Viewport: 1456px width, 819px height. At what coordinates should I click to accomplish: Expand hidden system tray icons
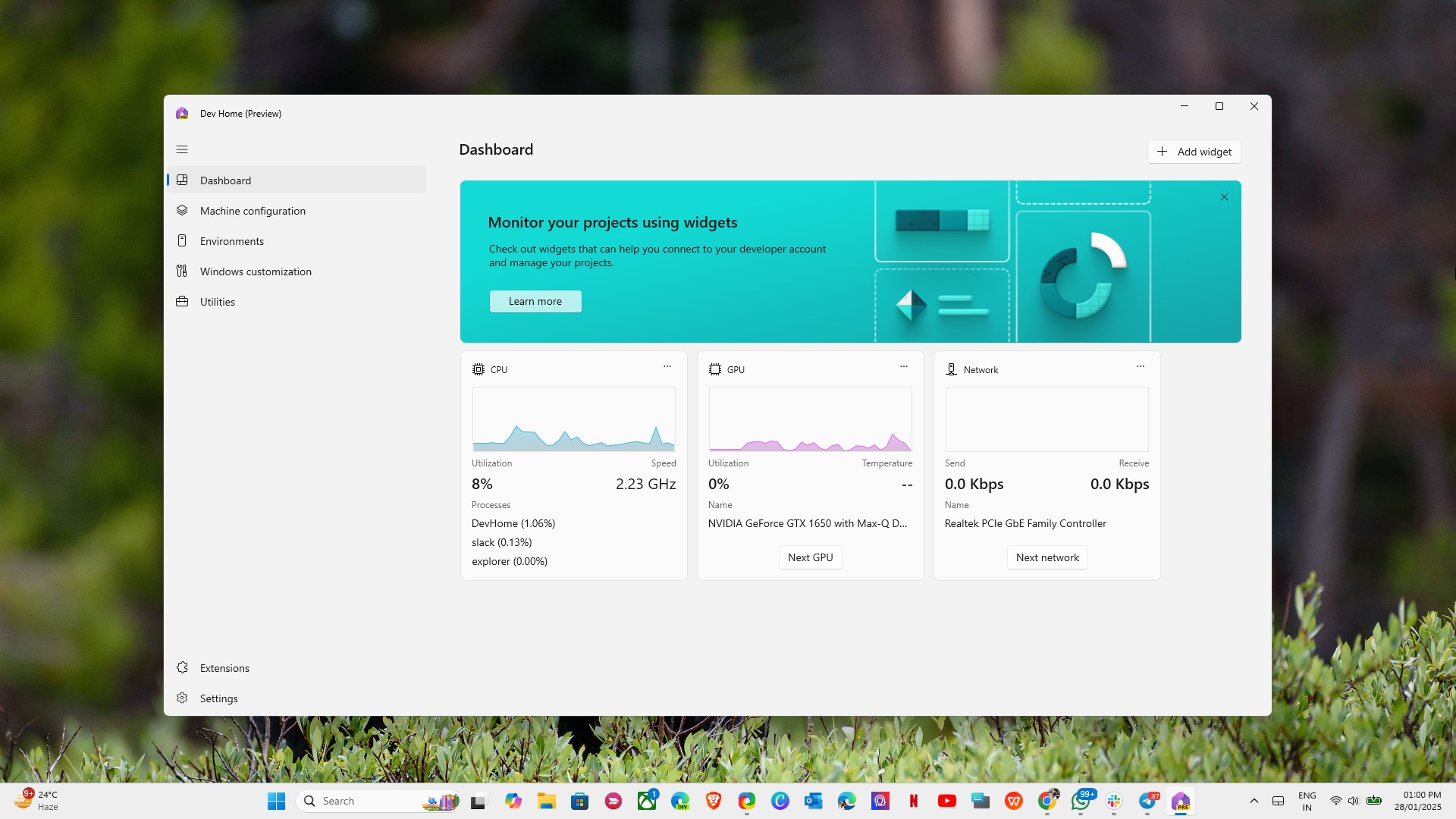1254,800
